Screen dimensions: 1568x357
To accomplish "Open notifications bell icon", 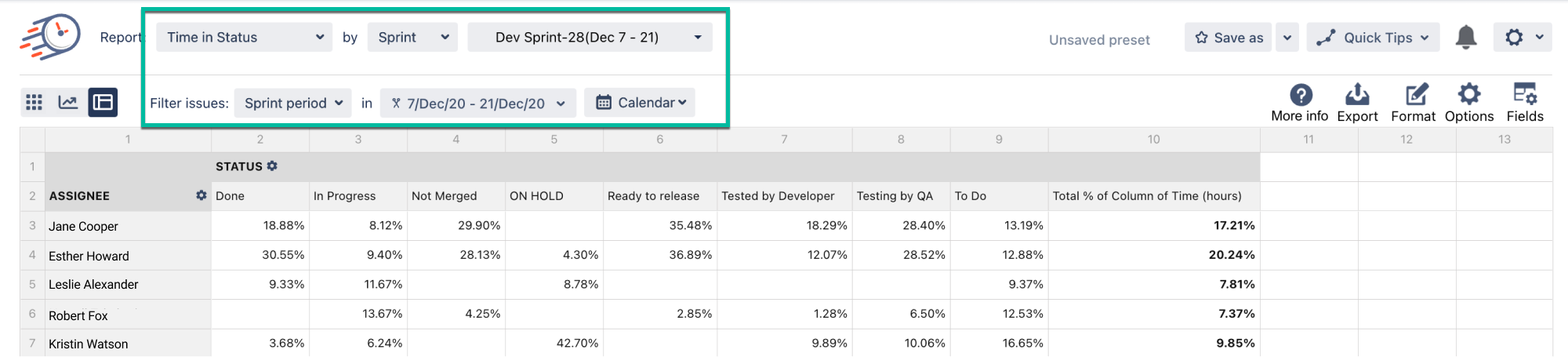I will [1465, 37].
